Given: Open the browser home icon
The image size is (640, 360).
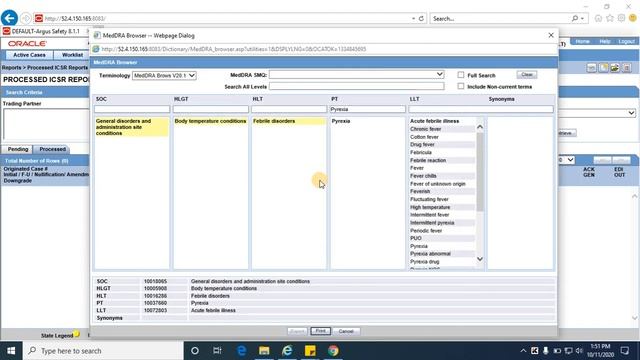Looking at the screenshot, I should [598, 18].
